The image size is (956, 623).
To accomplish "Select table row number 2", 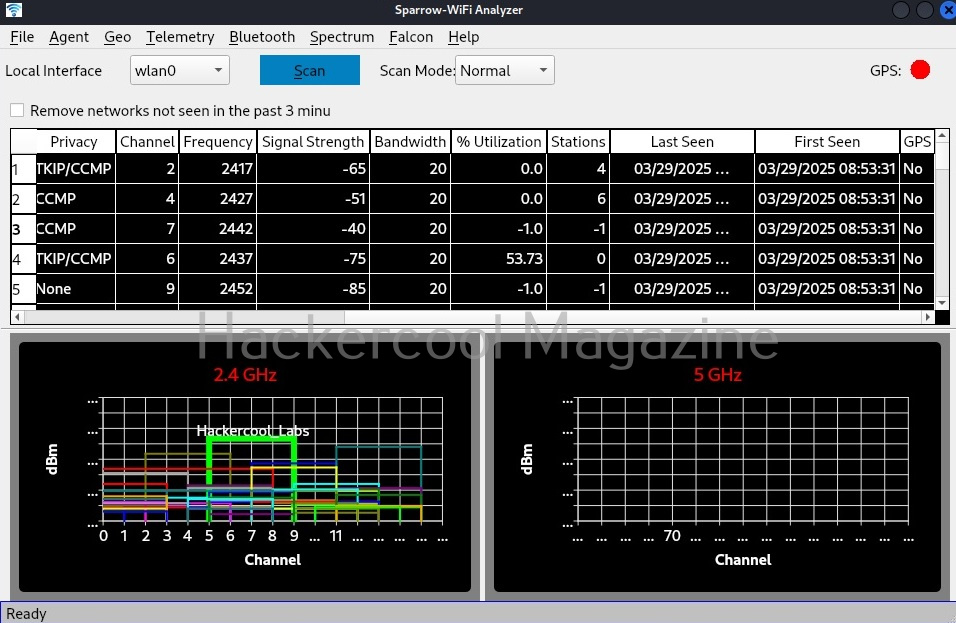I will (x=23, y=199).
